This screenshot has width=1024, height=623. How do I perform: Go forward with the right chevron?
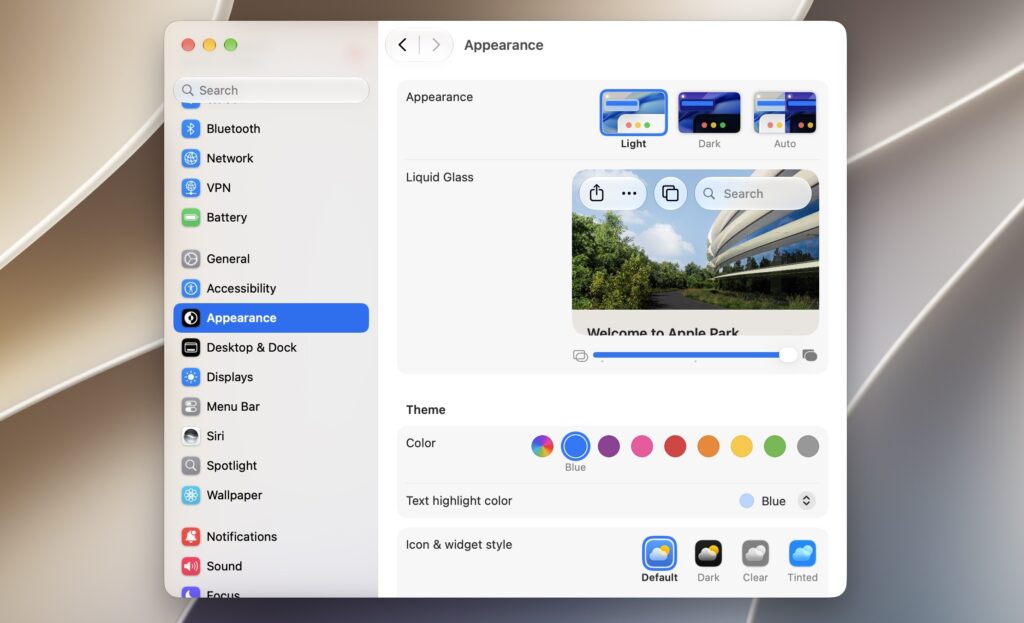point(436,45)
